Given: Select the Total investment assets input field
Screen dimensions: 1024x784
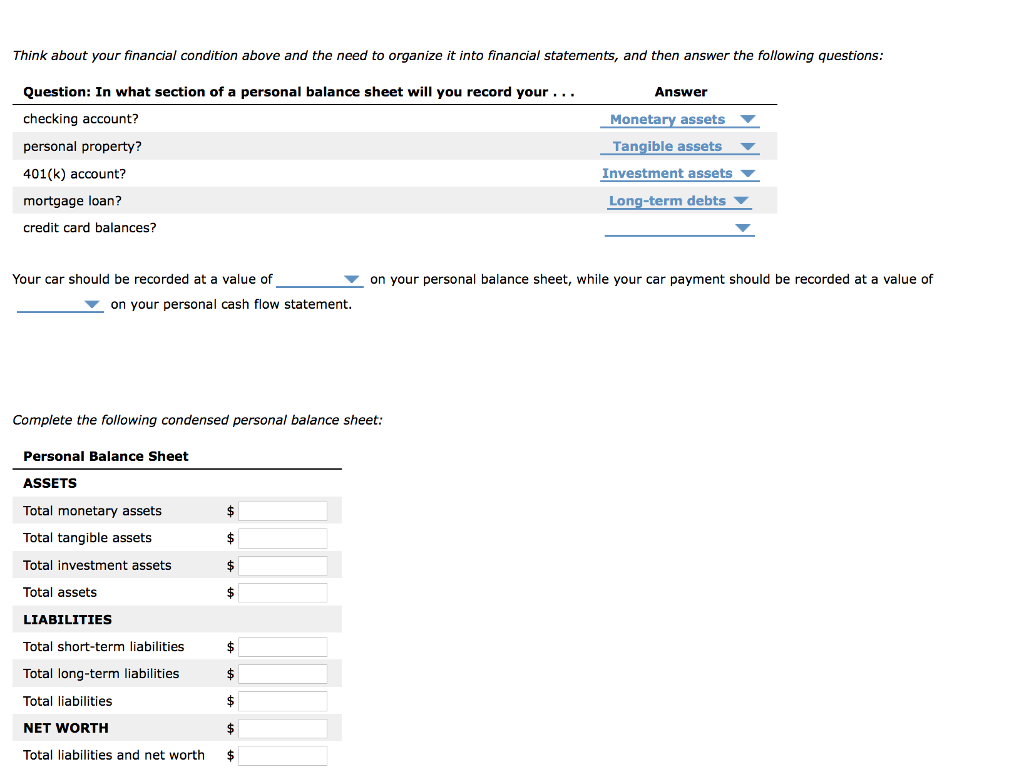Looking at the screenshot, I should pyautogui.click(x=283, y=566).
